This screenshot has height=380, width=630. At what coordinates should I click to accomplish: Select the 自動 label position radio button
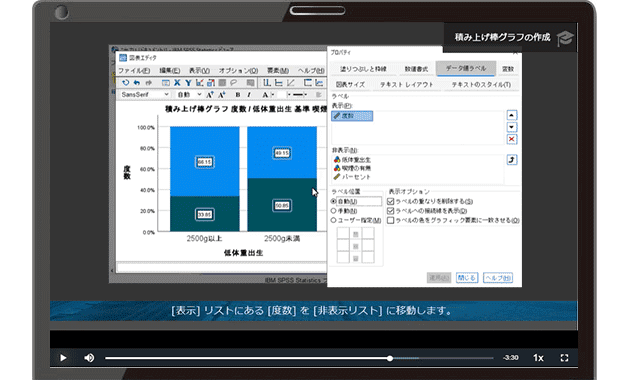point(333,201)
